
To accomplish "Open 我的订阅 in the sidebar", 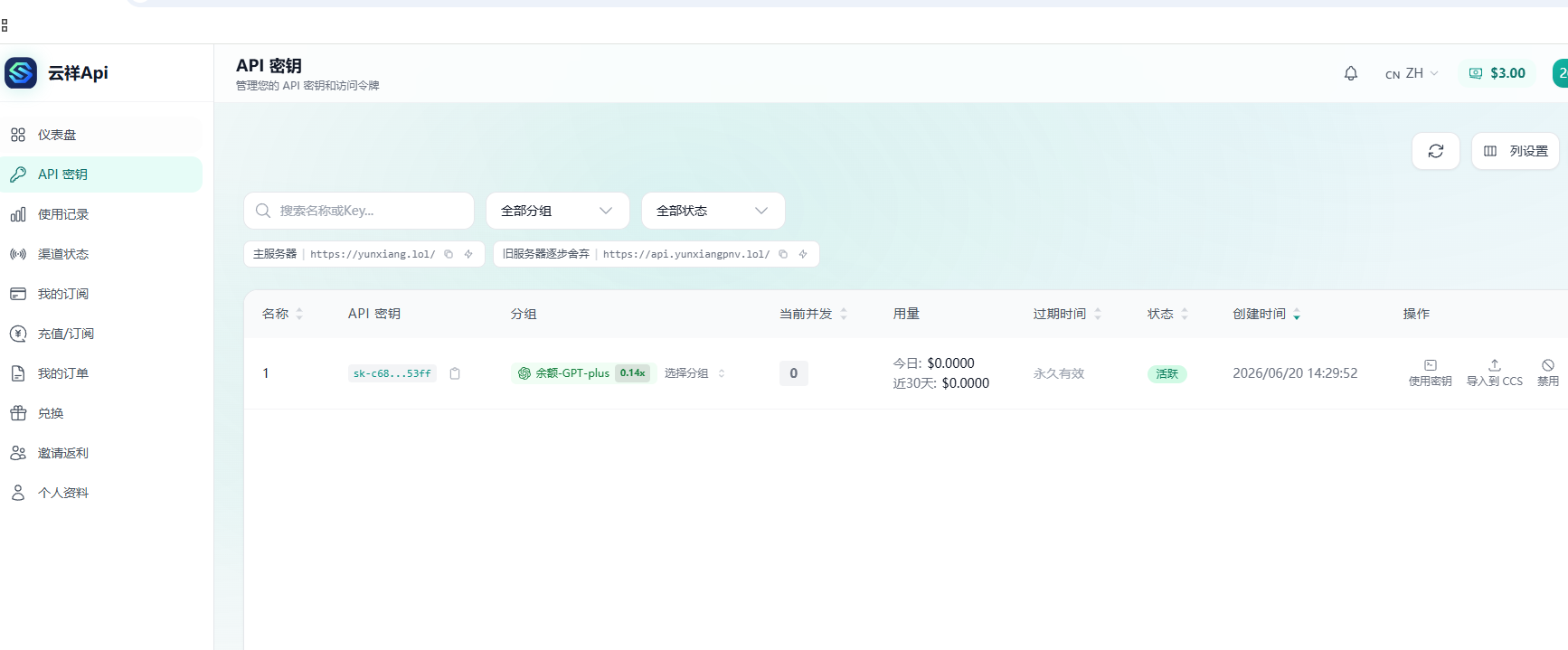I will 101,294.
